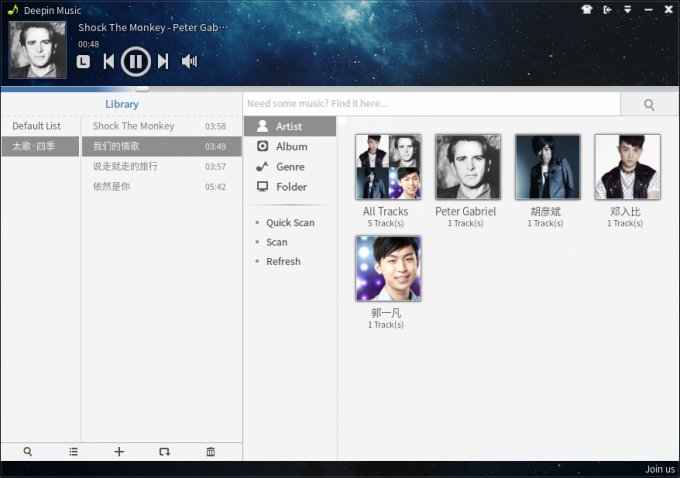Open the Peter Gabriel artist thumbnail
This screenshot has width=680, height=478.
coord(468,167)
